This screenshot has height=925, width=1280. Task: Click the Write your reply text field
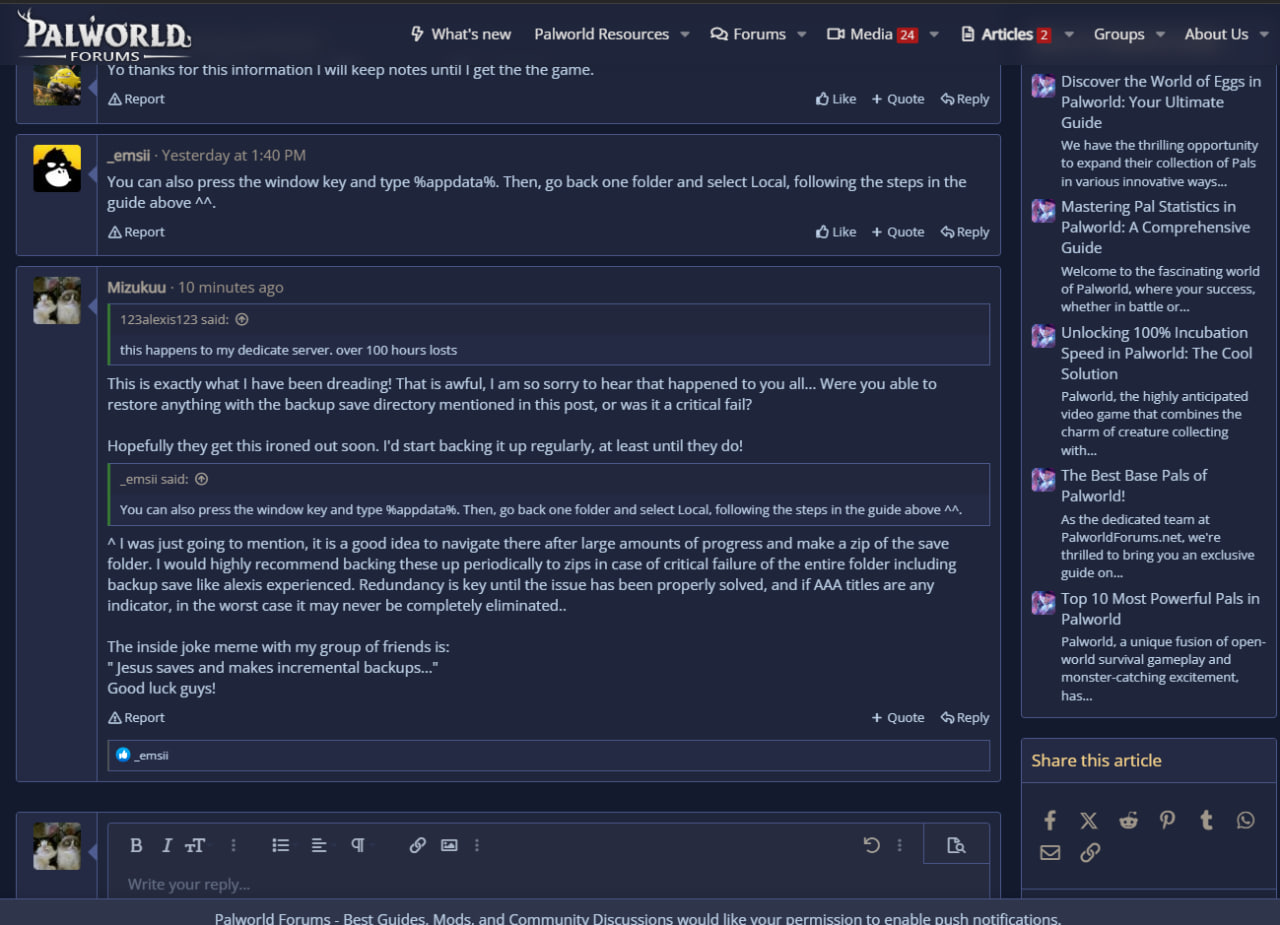500,884
